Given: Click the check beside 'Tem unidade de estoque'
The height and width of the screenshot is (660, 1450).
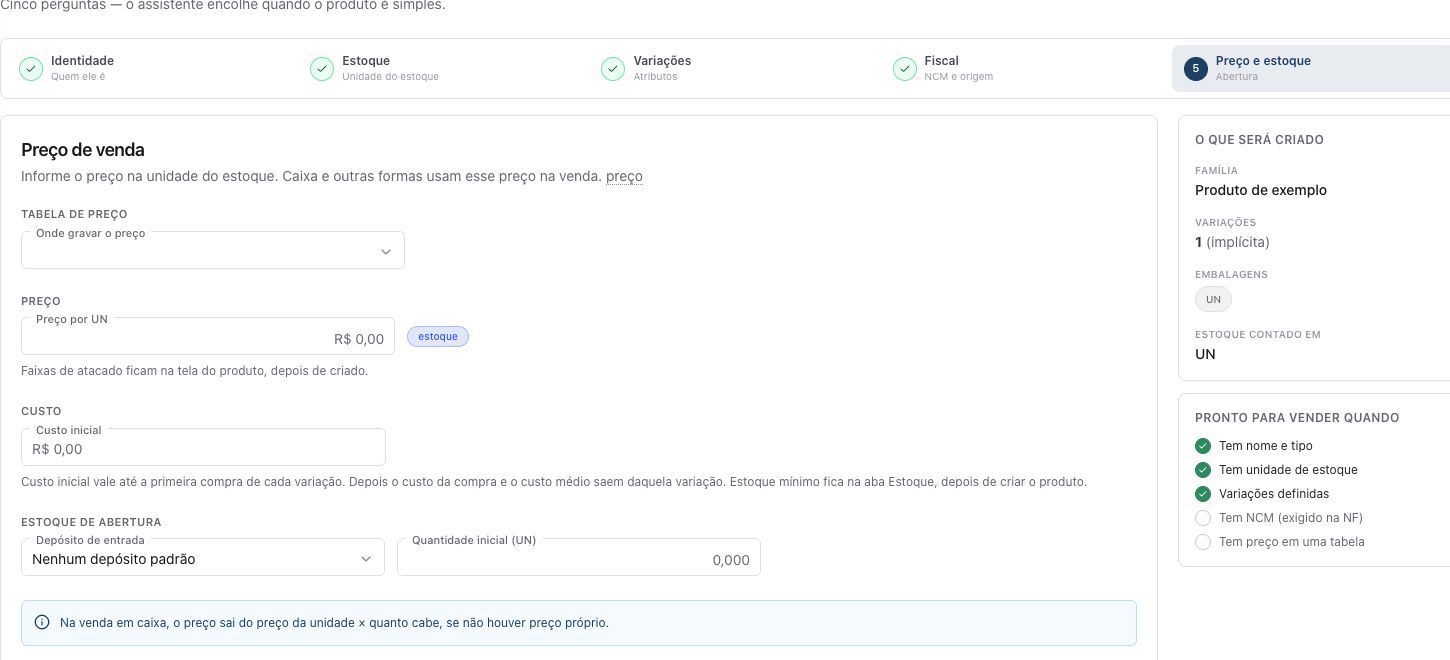Looking at the screenshot, I should click(x=1203, y=470).
